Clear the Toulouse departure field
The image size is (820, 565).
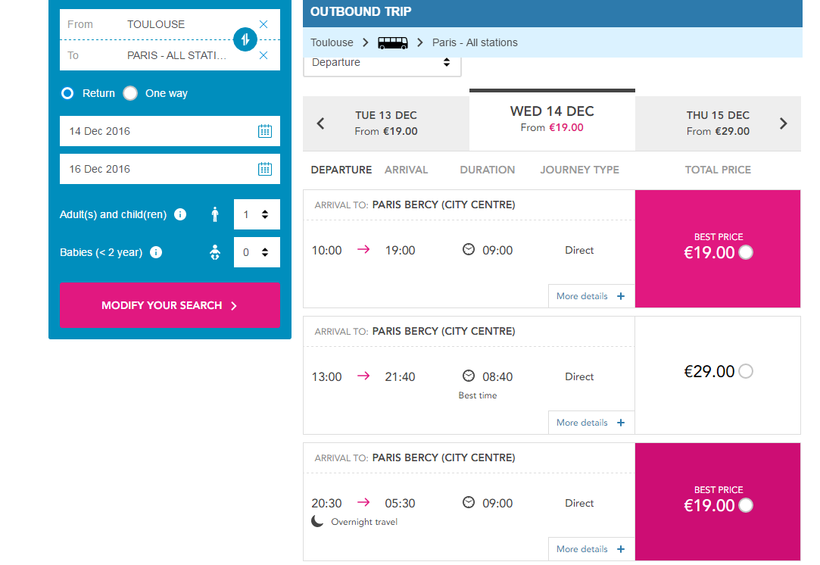(263, 24)
